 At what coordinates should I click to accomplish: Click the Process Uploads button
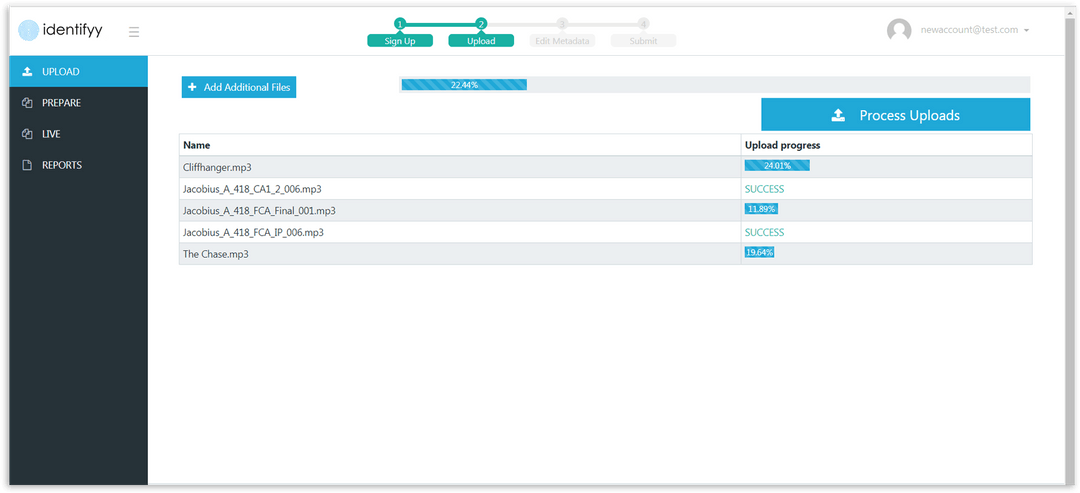[x=895, y=115]
